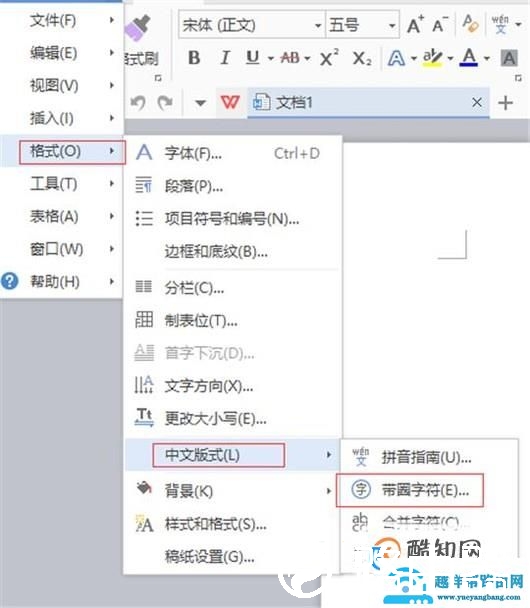This screenshot has width=530, height=608.
Task: Apply strikethrough AB formatting
Action: 290,58
